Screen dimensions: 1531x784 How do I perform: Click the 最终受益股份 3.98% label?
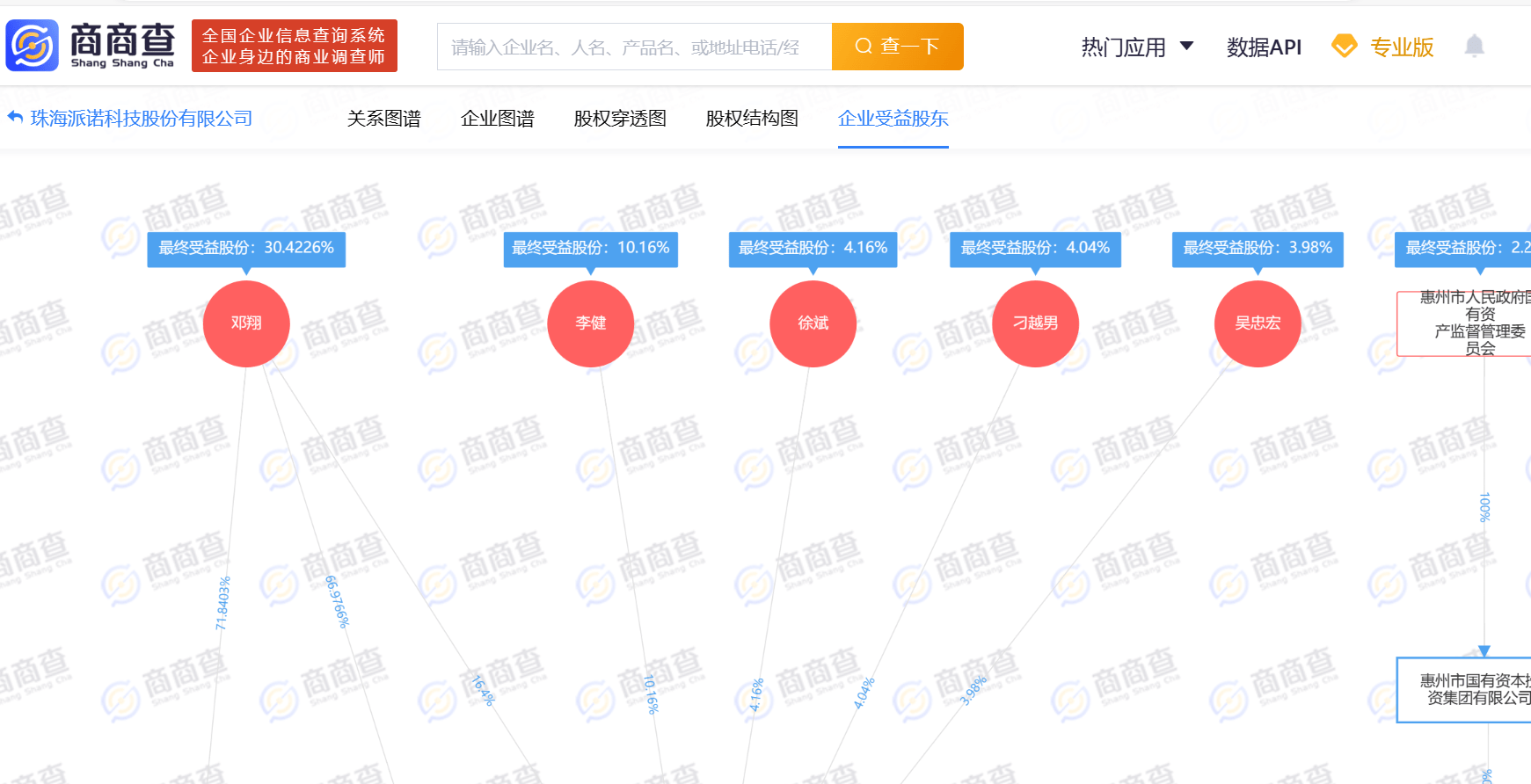click(x=1258, y=249)
